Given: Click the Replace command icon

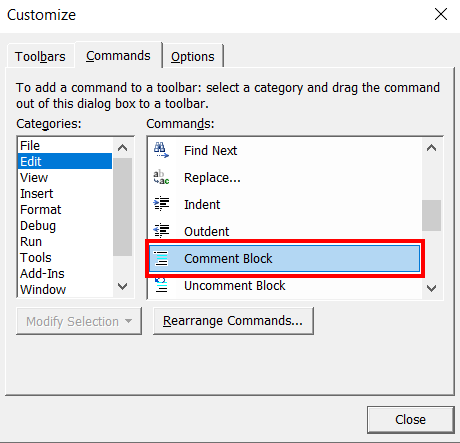Looking at the screenshot, I should click(x=161, y=177).
